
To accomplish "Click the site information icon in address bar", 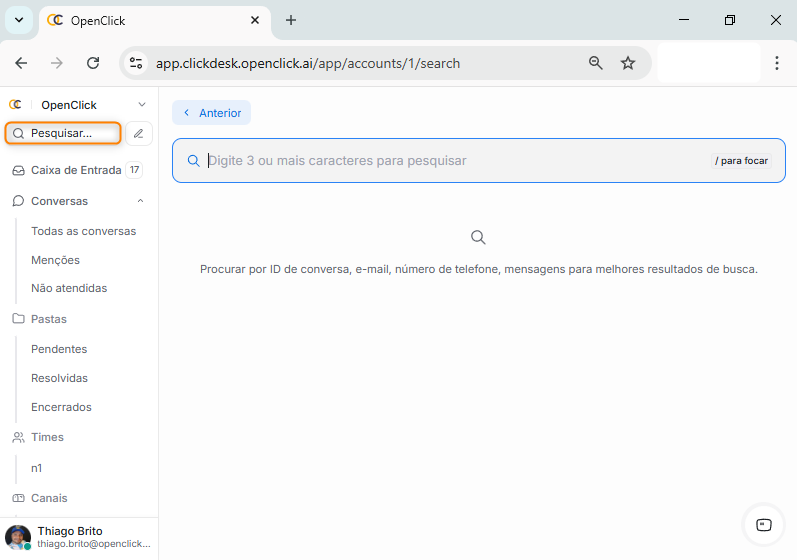I will point(137,63).
